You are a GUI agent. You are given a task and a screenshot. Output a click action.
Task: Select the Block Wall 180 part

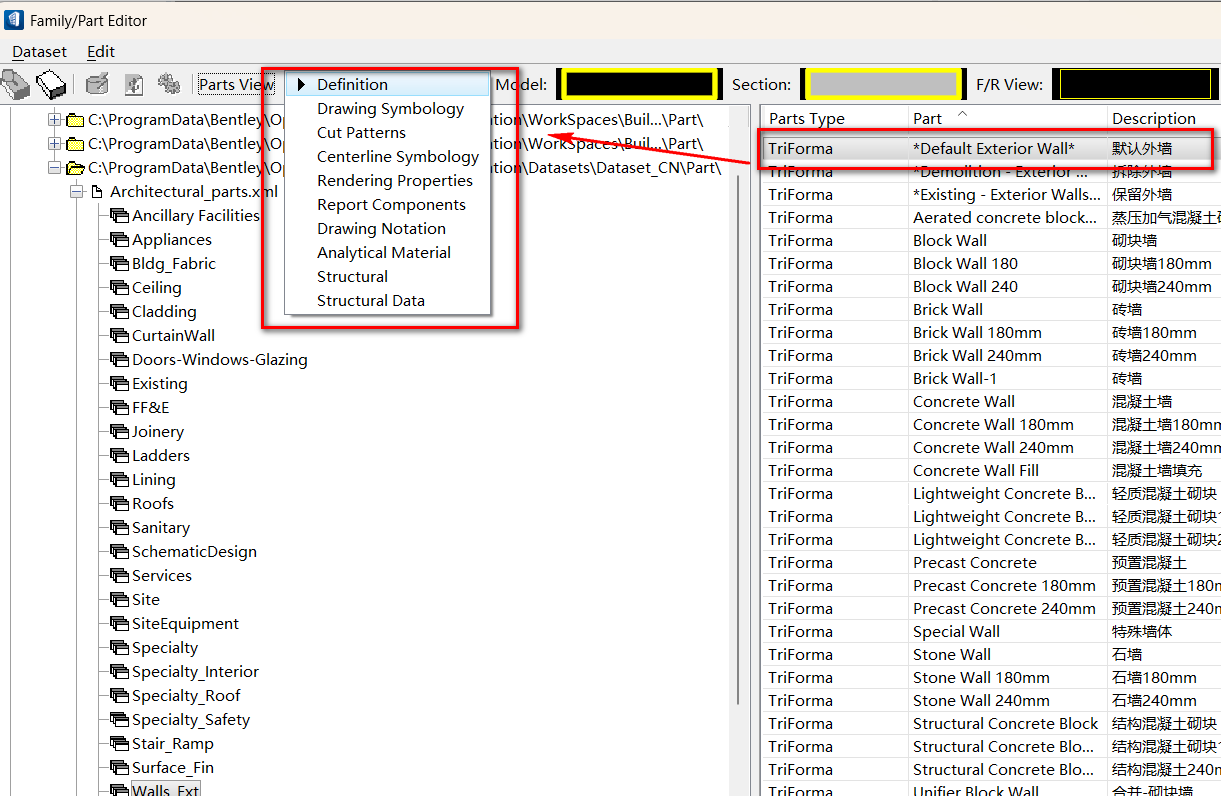[x=991, y=263]
